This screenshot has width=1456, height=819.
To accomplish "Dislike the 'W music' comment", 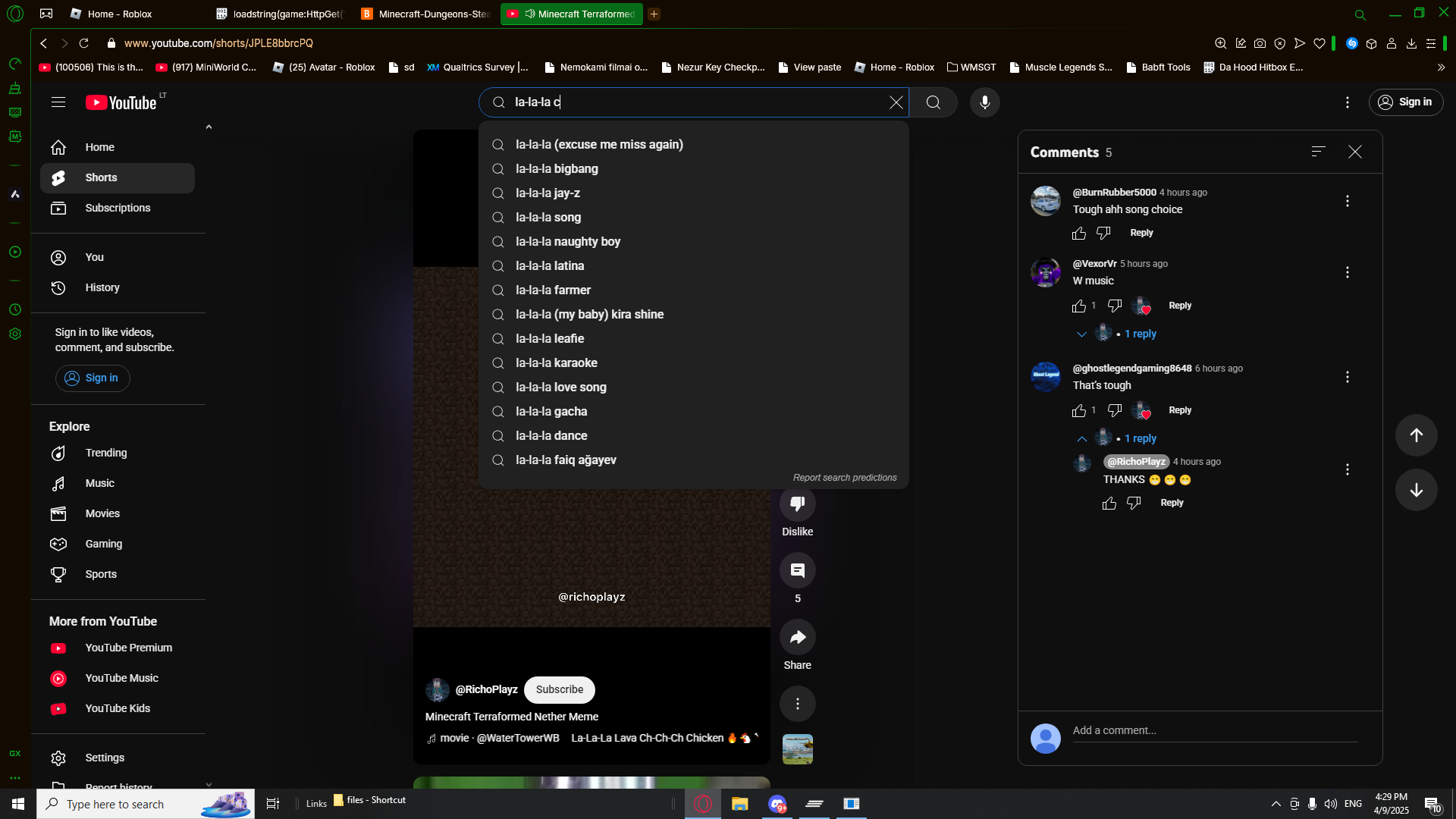I will pos(1115,306).
